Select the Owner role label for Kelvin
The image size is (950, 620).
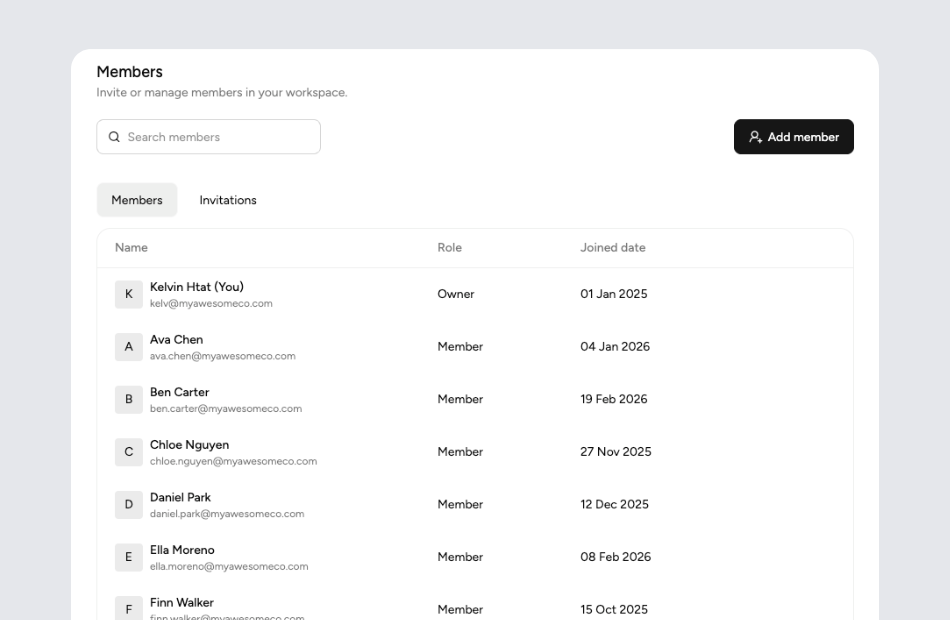(x=456, y=294)
